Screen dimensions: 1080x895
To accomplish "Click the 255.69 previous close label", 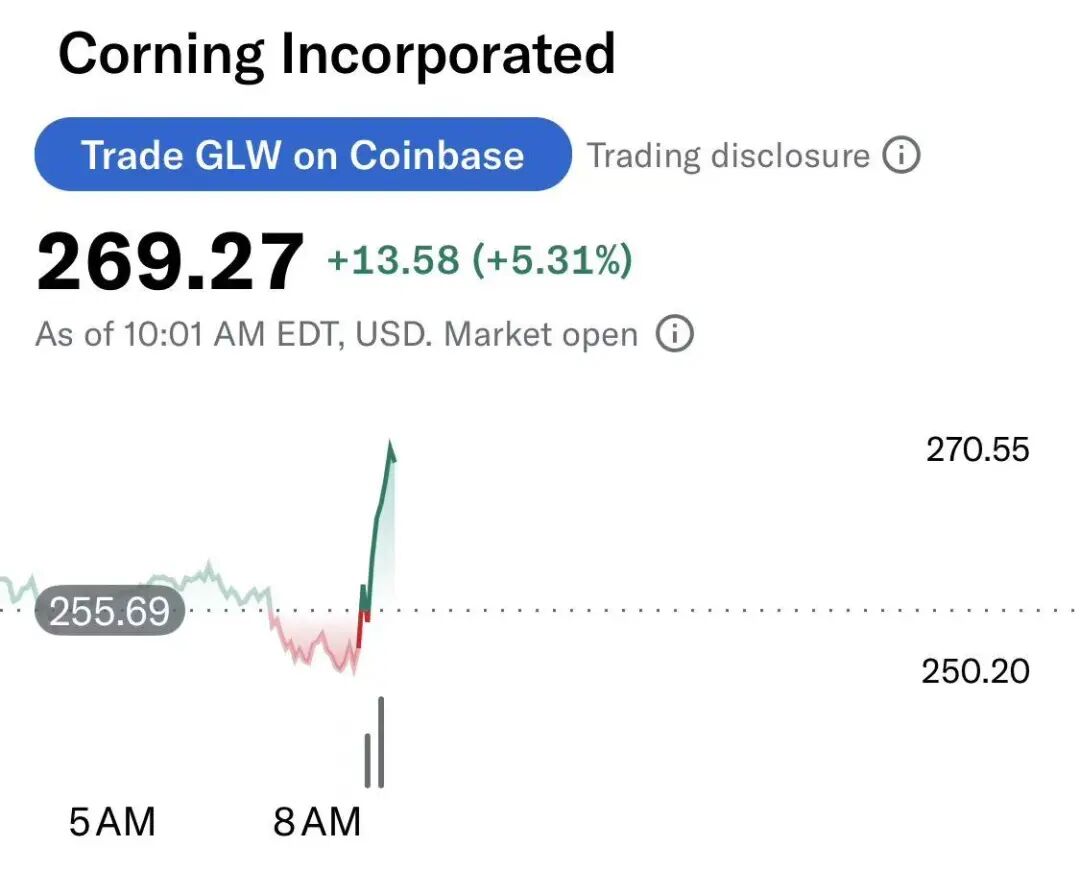I will (110, 611).
